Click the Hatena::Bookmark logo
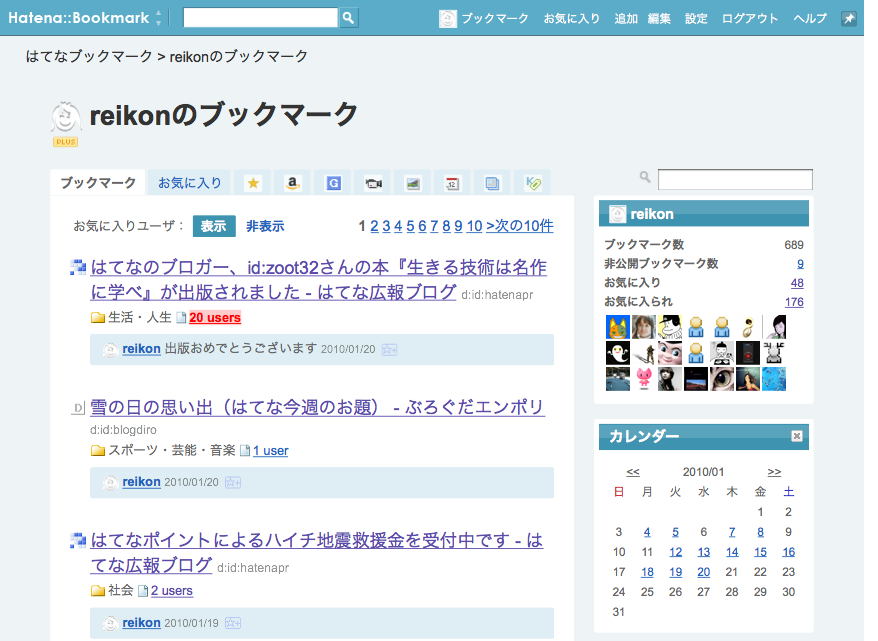The width and height of the screenshot is (878, 641). pyautogui.click(x=78, y=18)
